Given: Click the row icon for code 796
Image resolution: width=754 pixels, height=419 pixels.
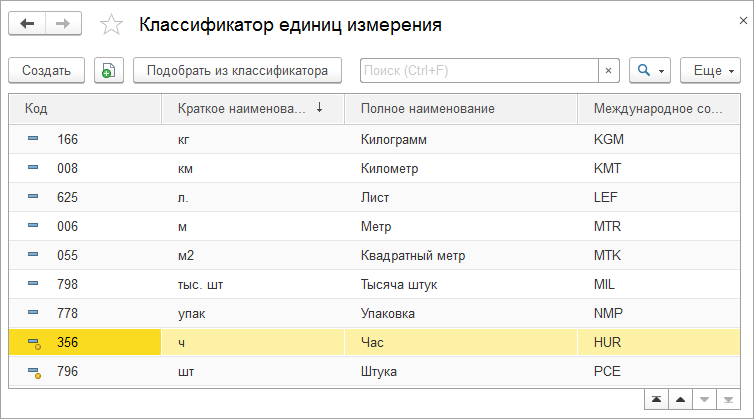Looking at the screenshot, I should (33, 372).
